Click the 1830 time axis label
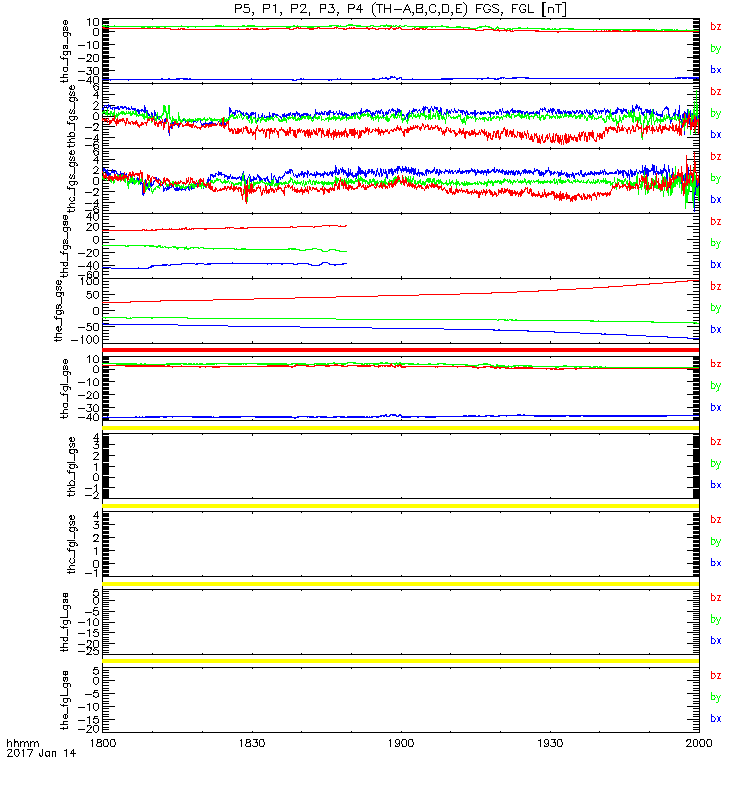This screenshot has height=800, width=750. coord(252,743)
